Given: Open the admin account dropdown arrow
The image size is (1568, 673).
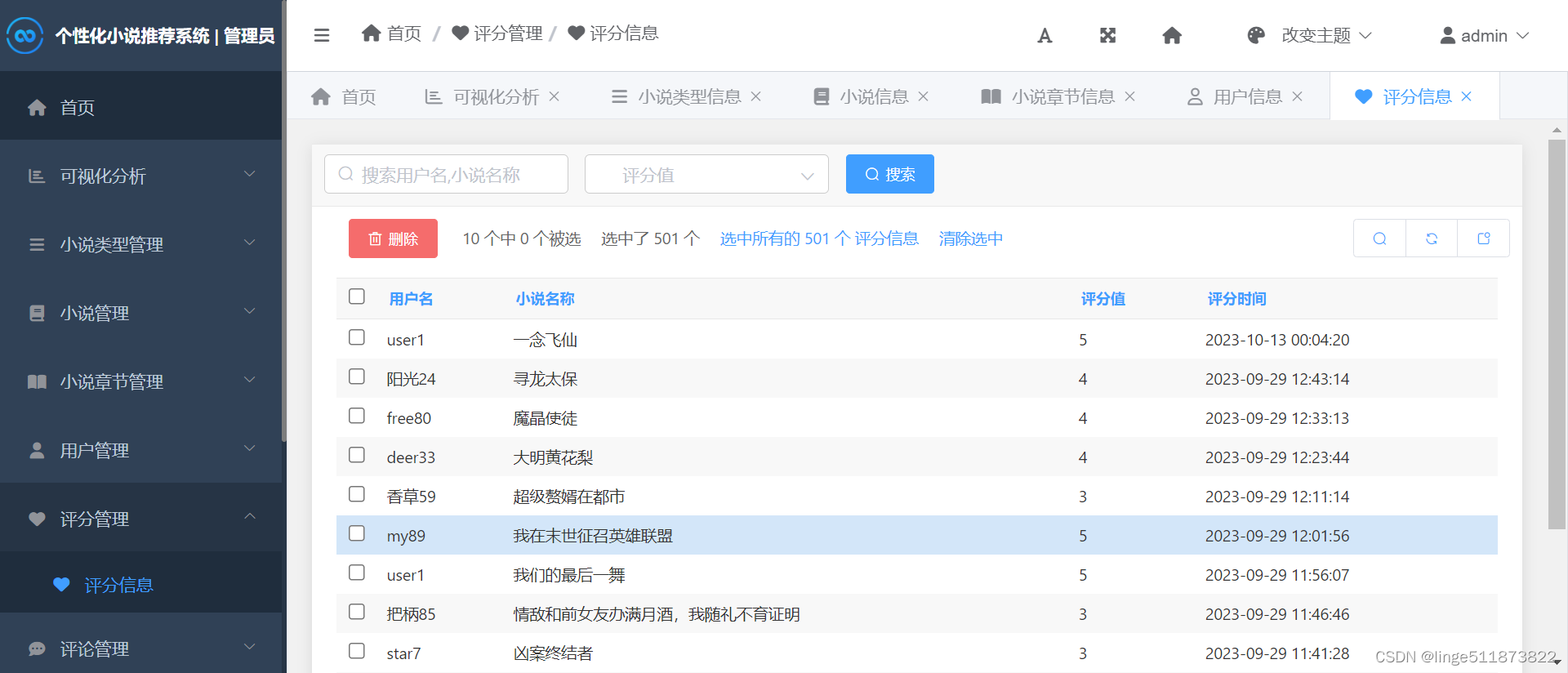Looking at the screenshot, I should pyautogui.click(x=1522, y=35).
